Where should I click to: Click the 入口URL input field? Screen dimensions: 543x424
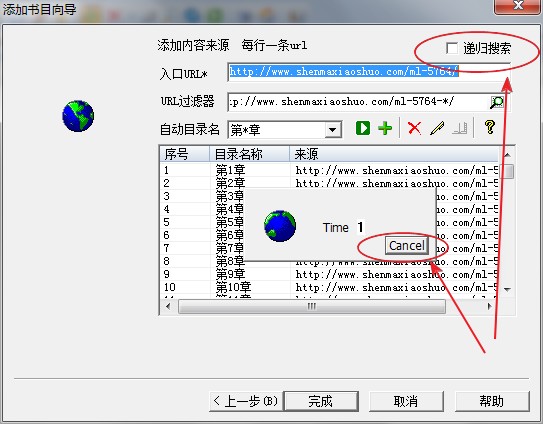click(x=369, y=72)
